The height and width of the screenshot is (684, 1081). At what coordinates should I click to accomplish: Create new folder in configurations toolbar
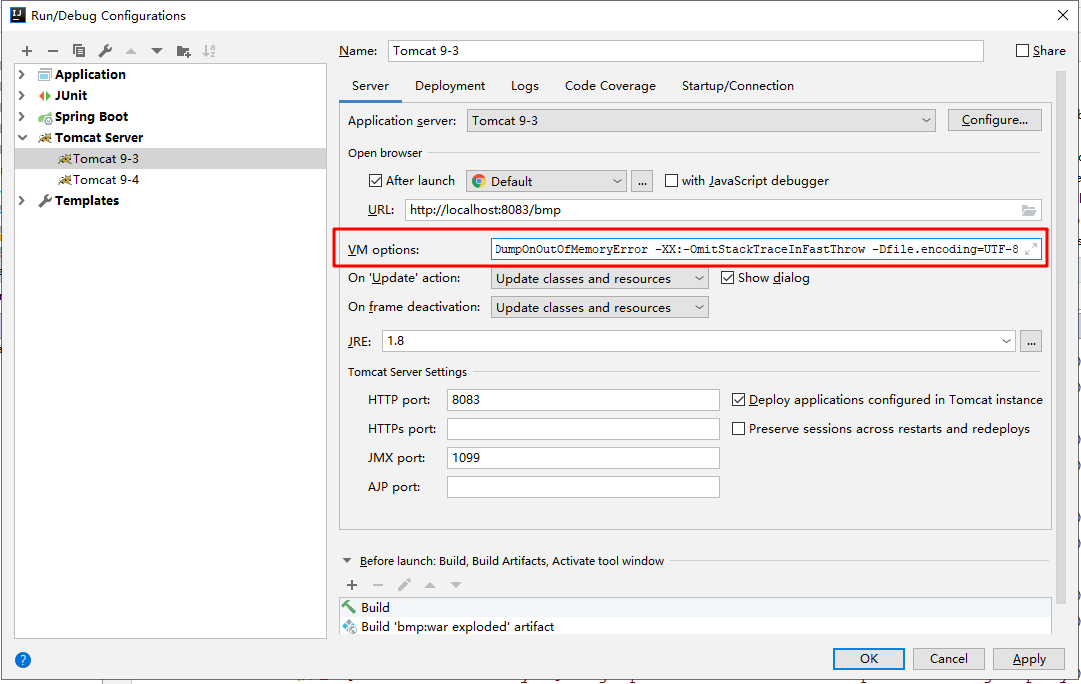[183, 51]
